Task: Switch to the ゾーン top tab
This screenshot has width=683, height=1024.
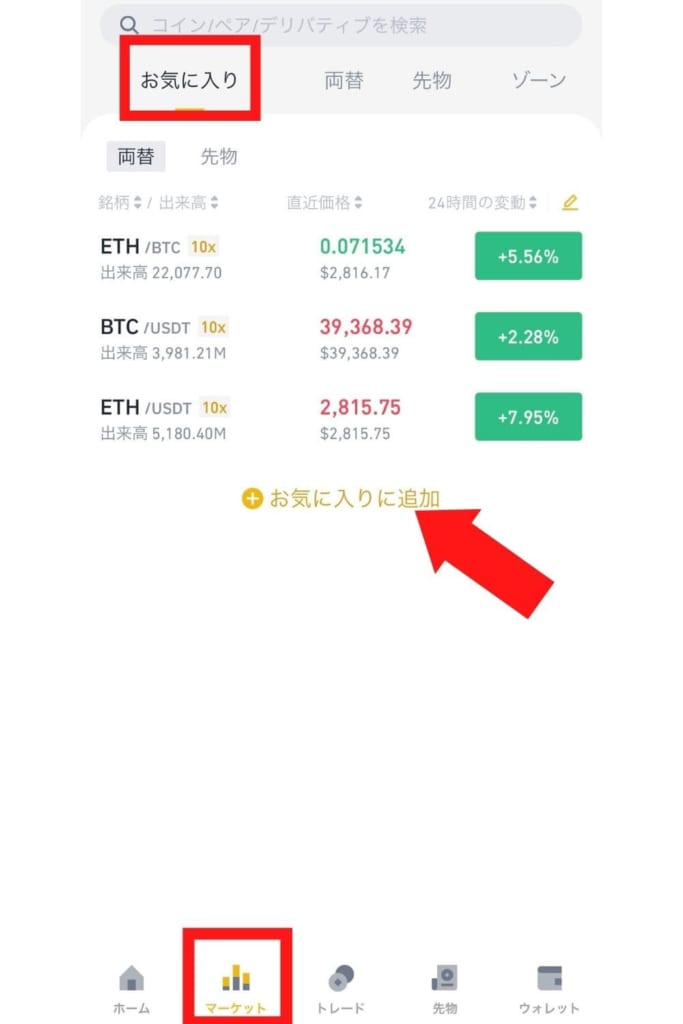Action: (539, 80)
